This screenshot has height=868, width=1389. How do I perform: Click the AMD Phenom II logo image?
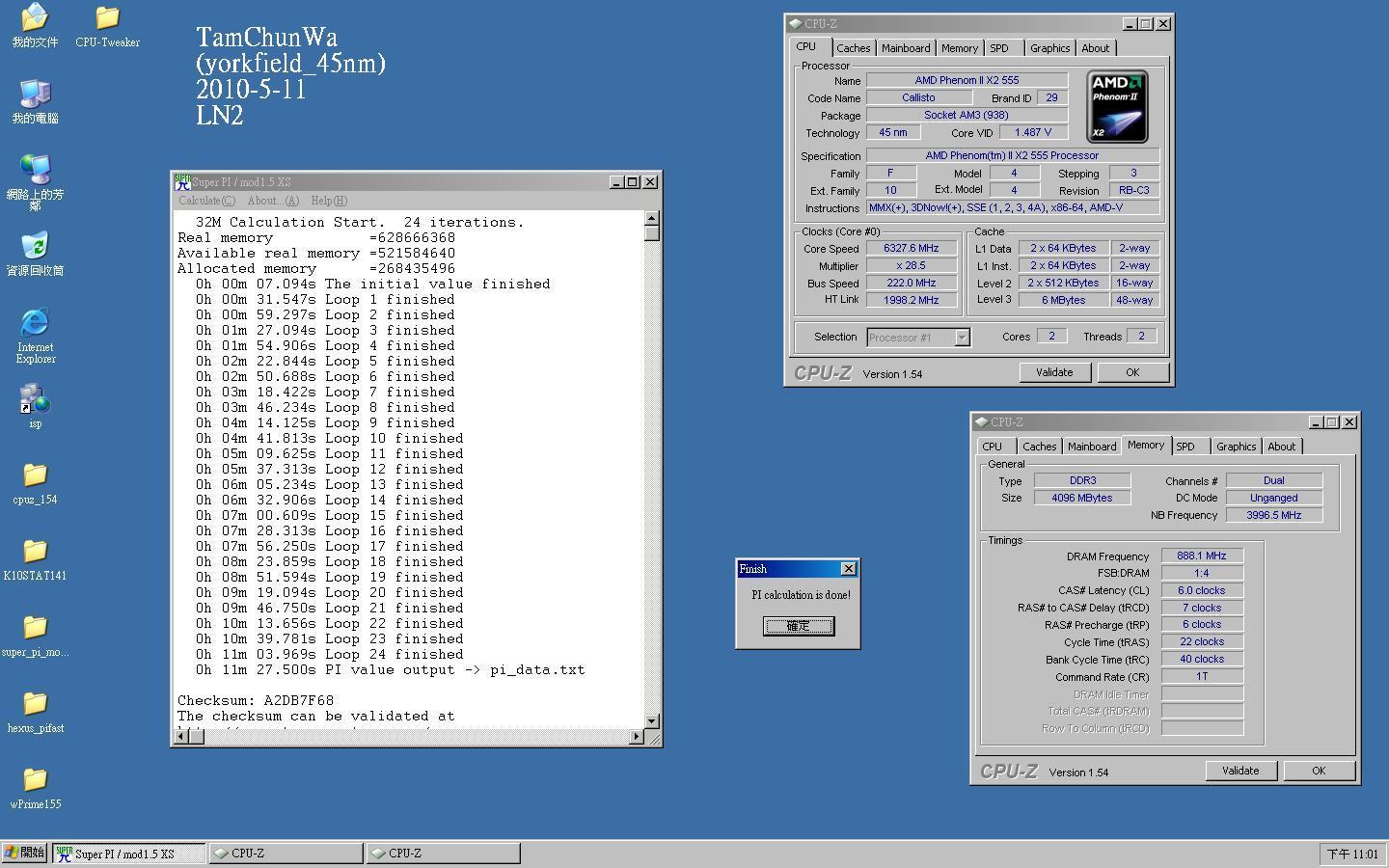1117,106
